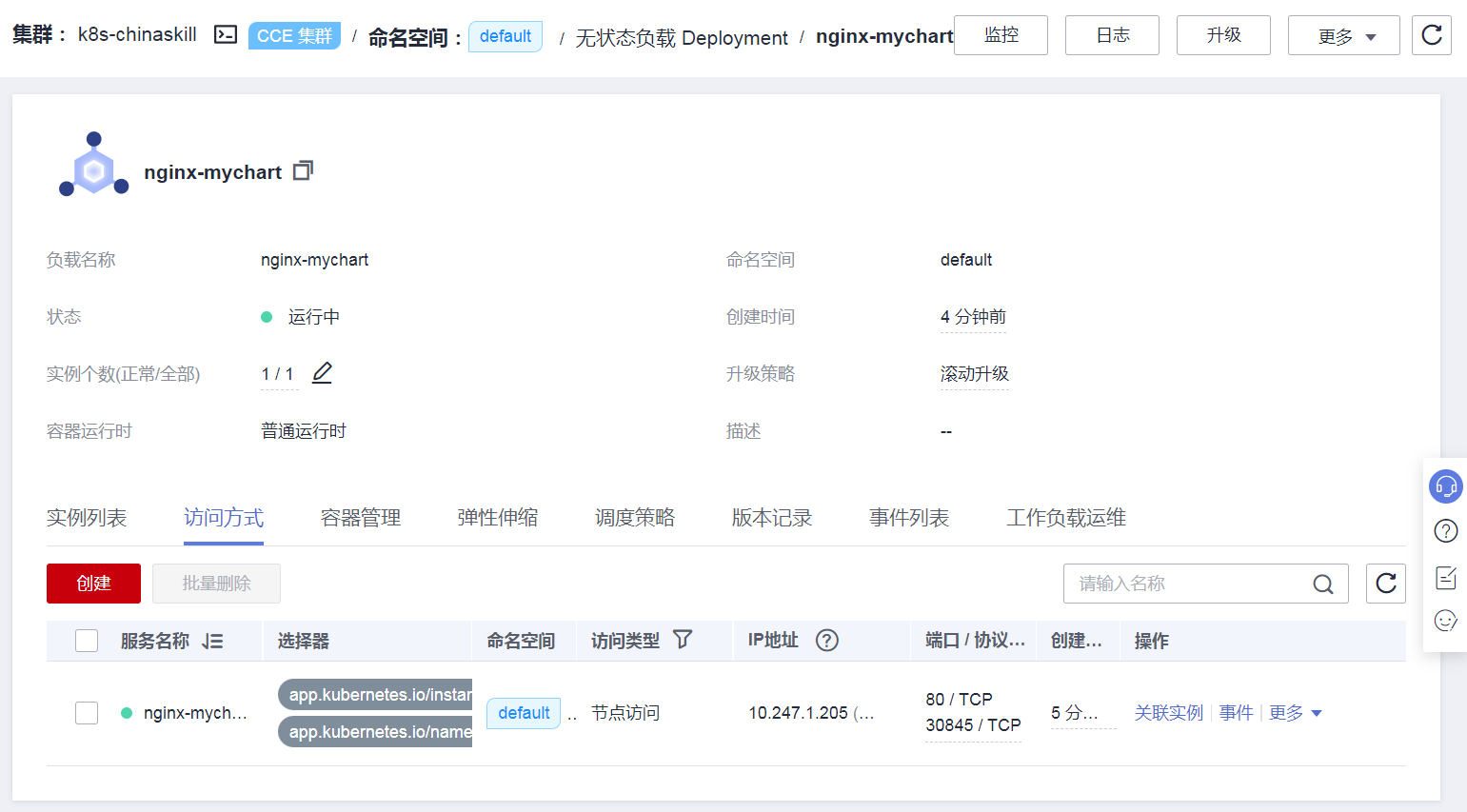Focus the 请输入名称 search field
1467x812 pixels.
point(1190,584)
